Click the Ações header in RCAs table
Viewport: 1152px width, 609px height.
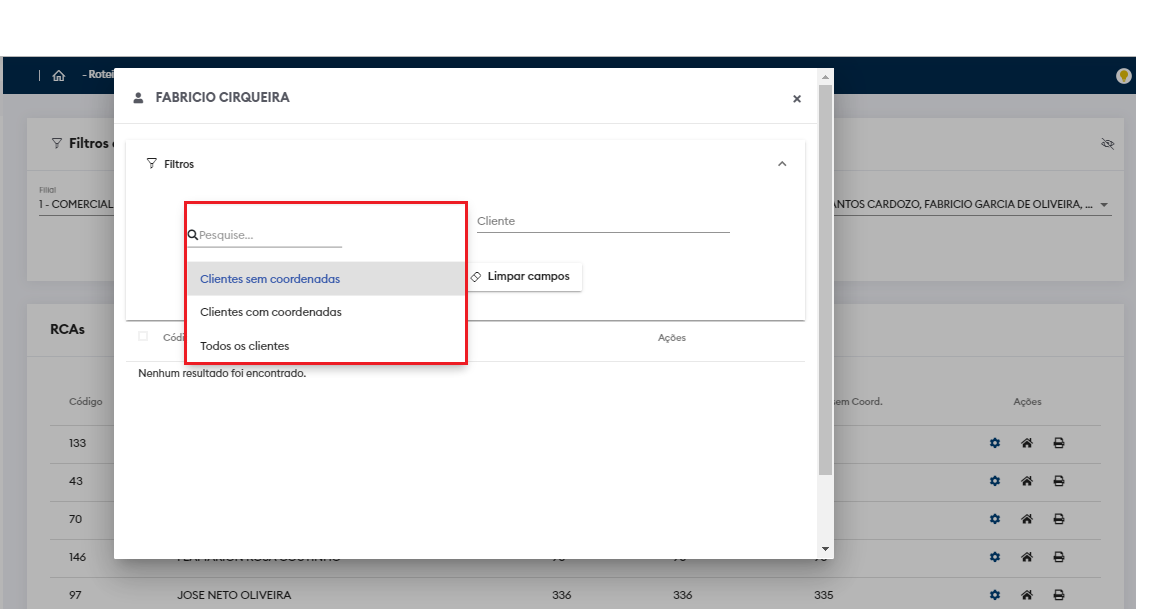coord(1027,402)
